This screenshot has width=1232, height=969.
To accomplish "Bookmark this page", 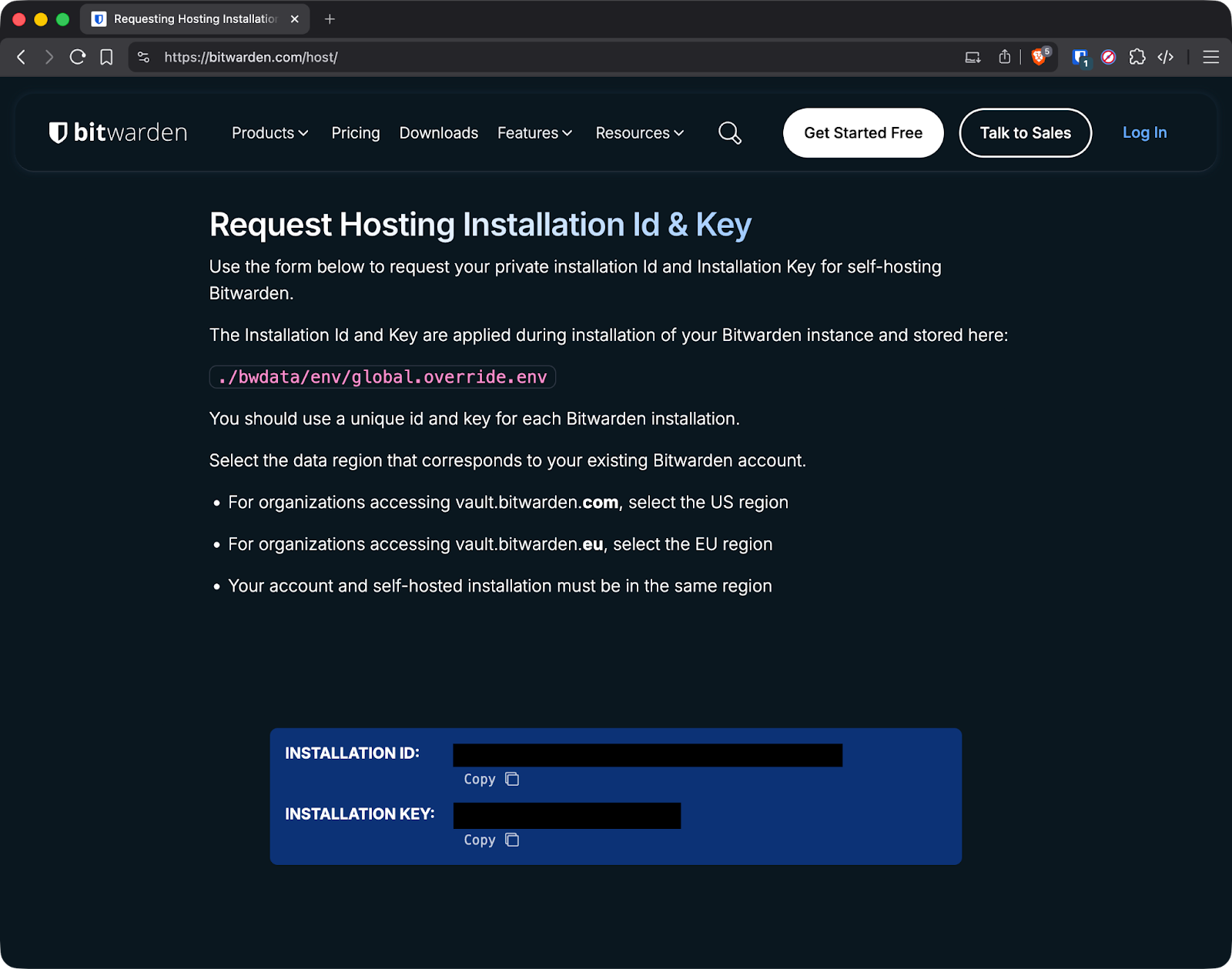I will [107, 56].
